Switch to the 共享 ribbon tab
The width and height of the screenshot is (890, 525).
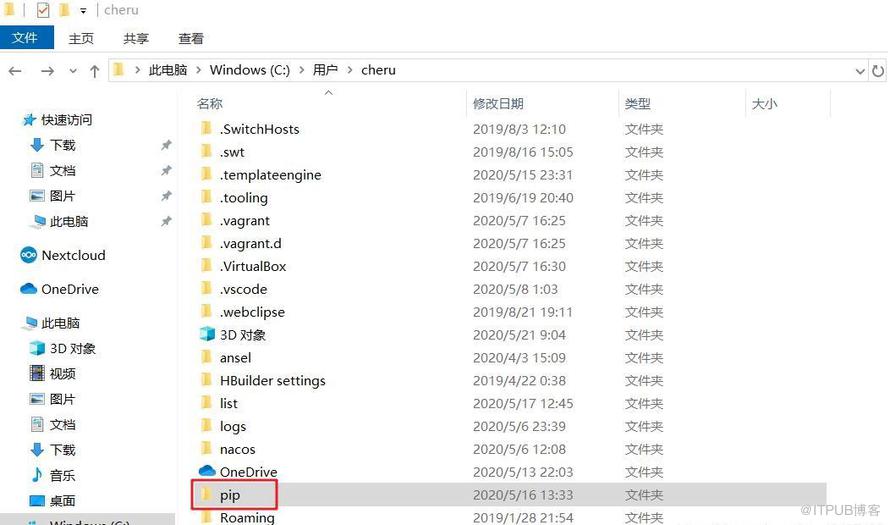136,39
